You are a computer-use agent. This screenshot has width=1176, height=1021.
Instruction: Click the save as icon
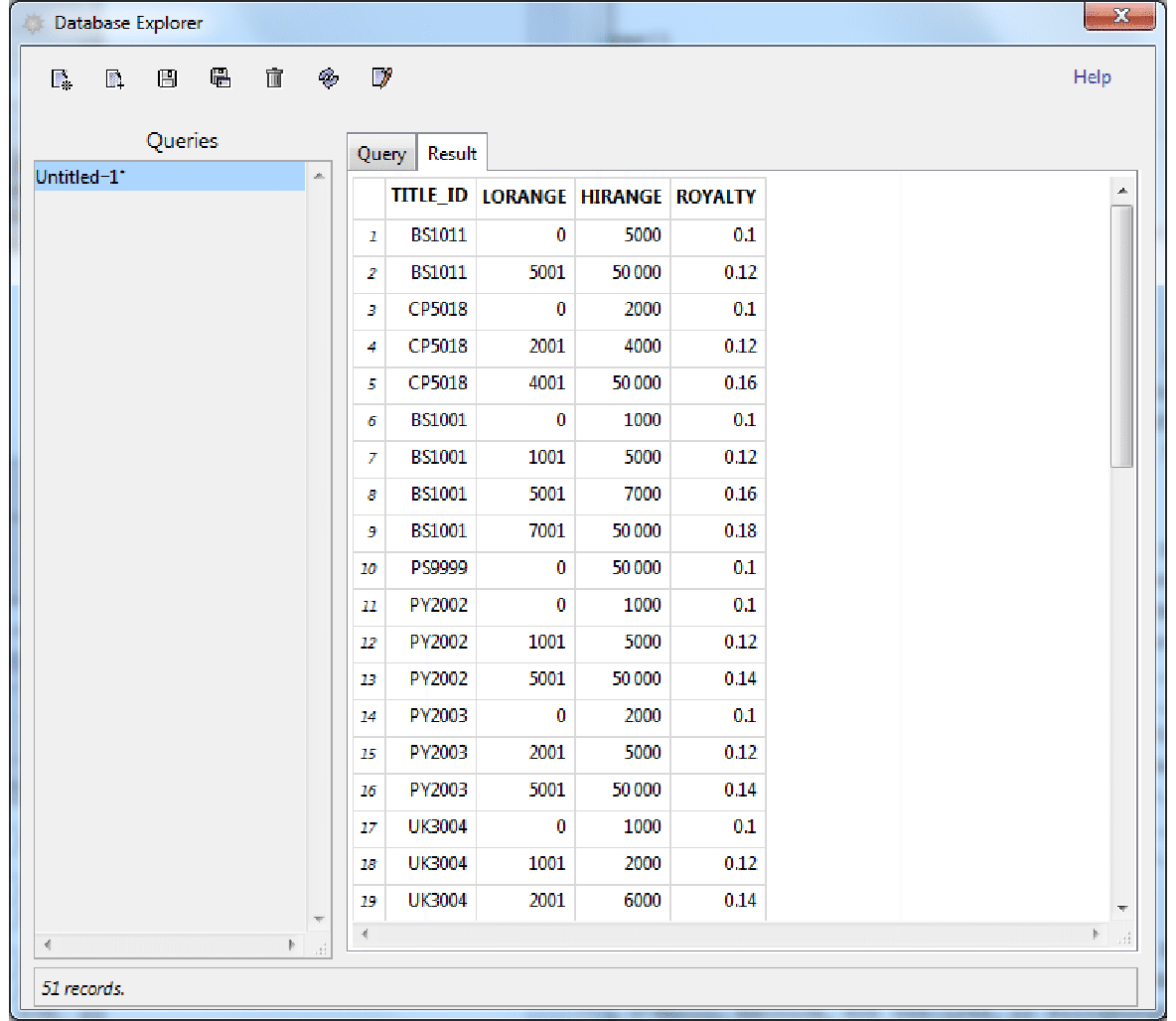tap(221, 77)
